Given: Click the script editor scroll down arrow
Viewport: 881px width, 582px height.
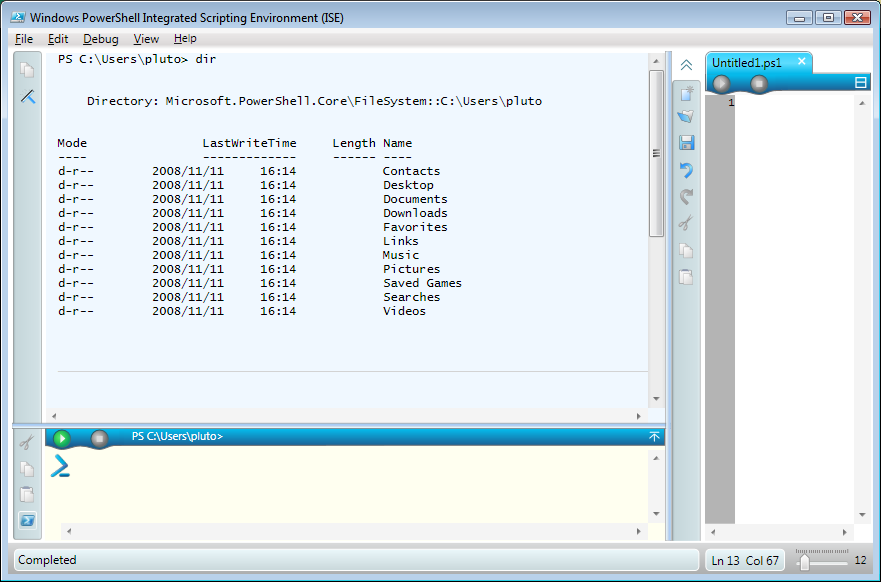Looking at the screenshot, I should [862, 515].
